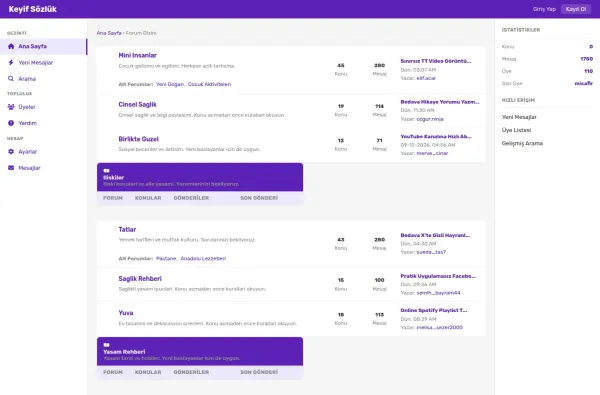Open the Iliskiler category heading
Screen dimensions: 600x395
point(113,178)
